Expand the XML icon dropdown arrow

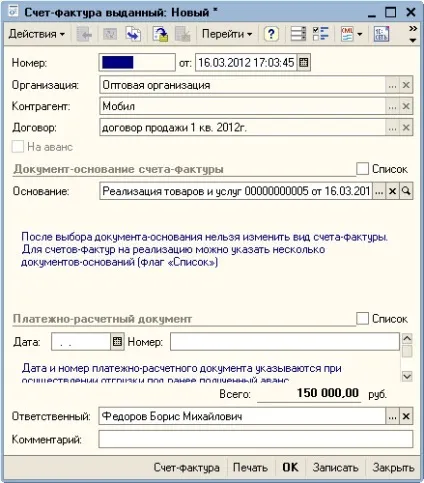pyautogui.click(x=360, y=34)
